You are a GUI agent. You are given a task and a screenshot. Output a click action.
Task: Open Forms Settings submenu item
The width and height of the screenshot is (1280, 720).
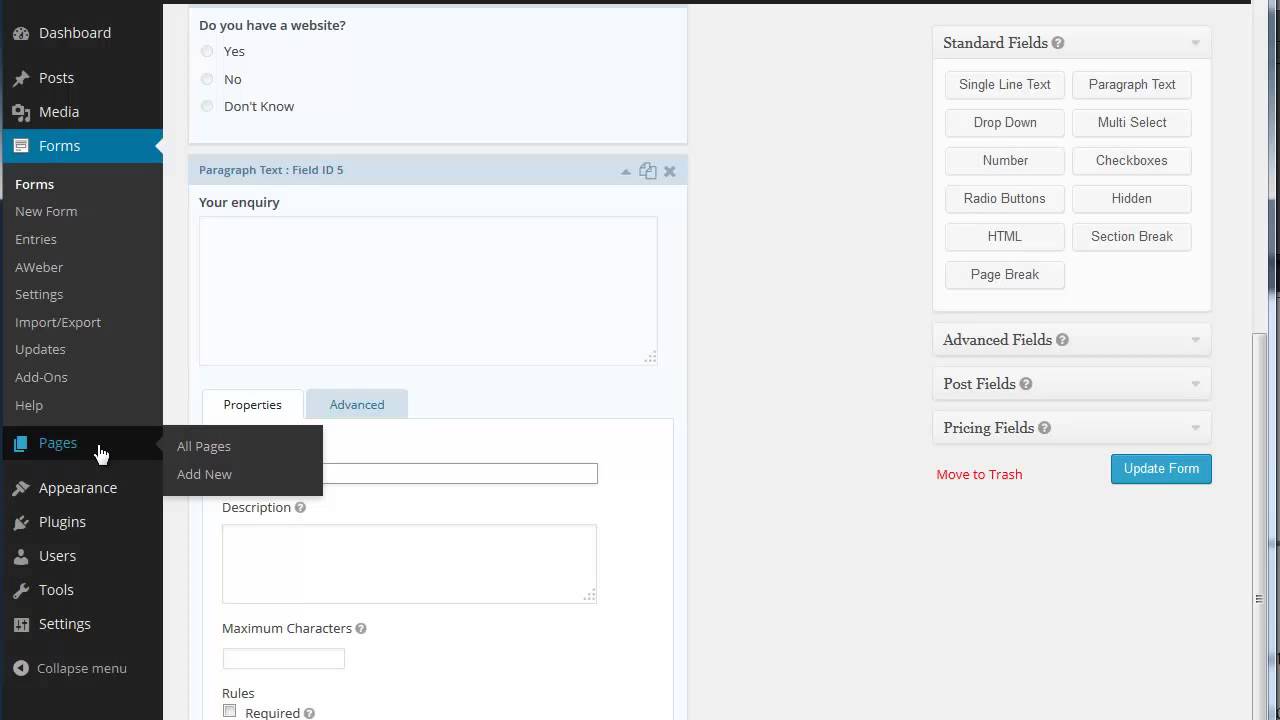click(x=39, y=295)
